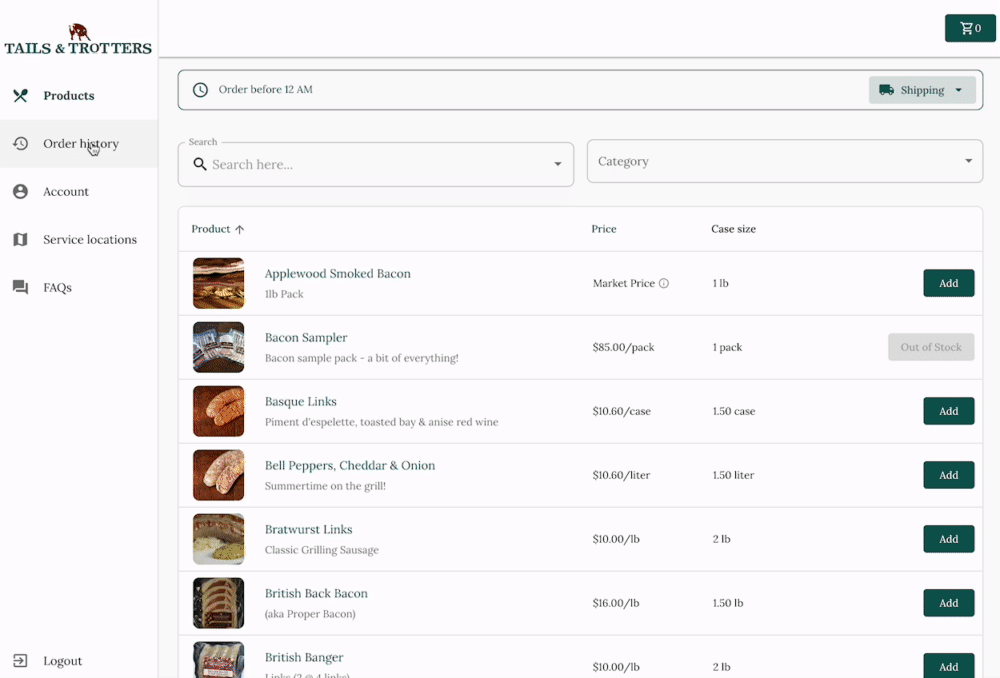
Task: Click the Bacon Sampler product thumbnail
Action: [x=218, y=348]
